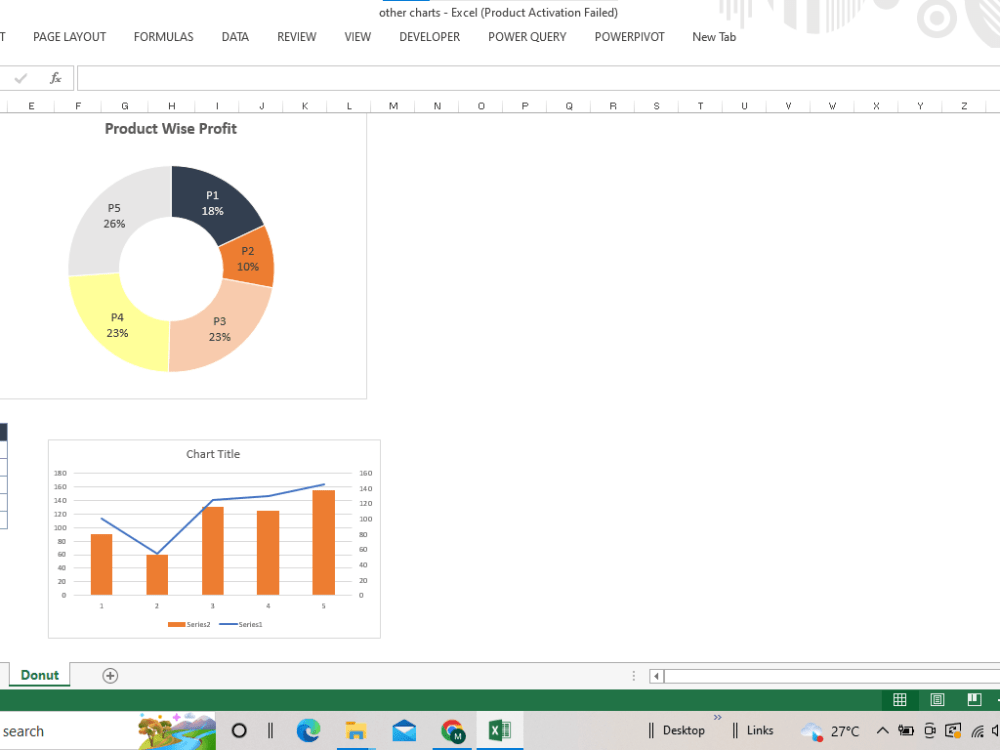Open Google Chrome from taskbar
Viewport: 1000px width, 750px height.
(452, 731)
